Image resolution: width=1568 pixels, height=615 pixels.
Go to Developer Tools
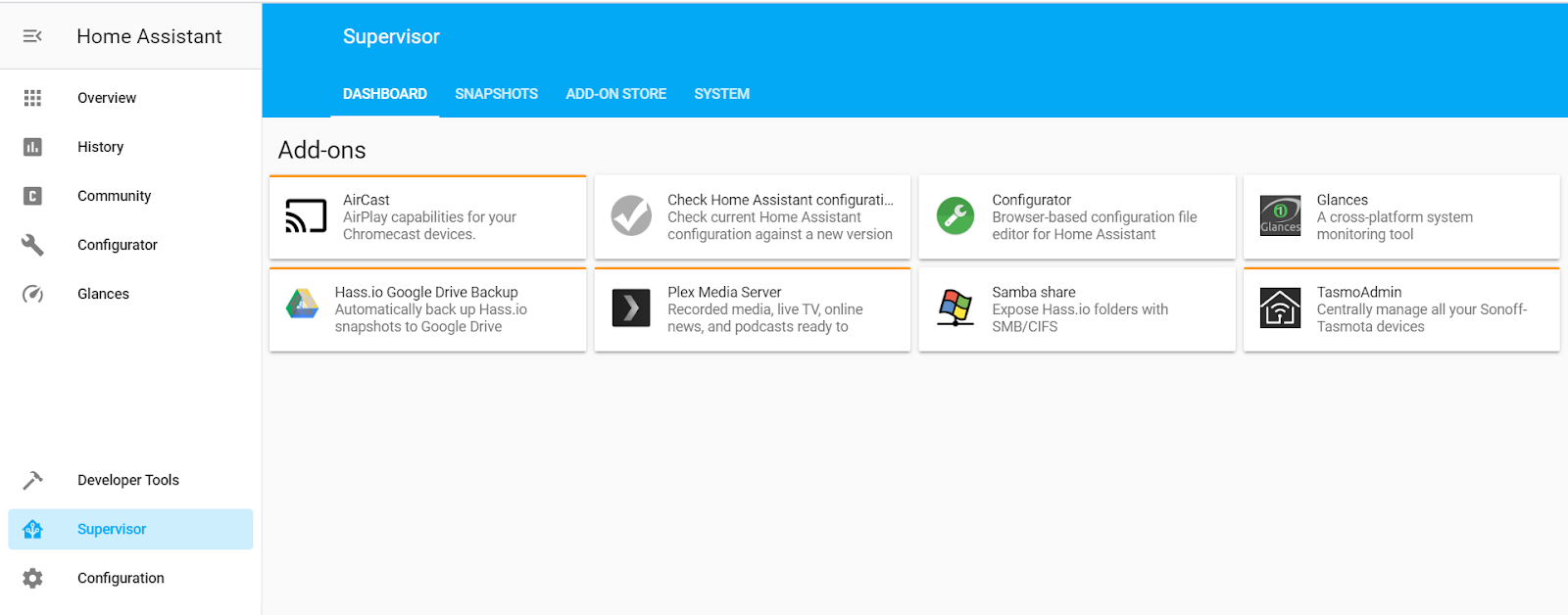[130, 480]
